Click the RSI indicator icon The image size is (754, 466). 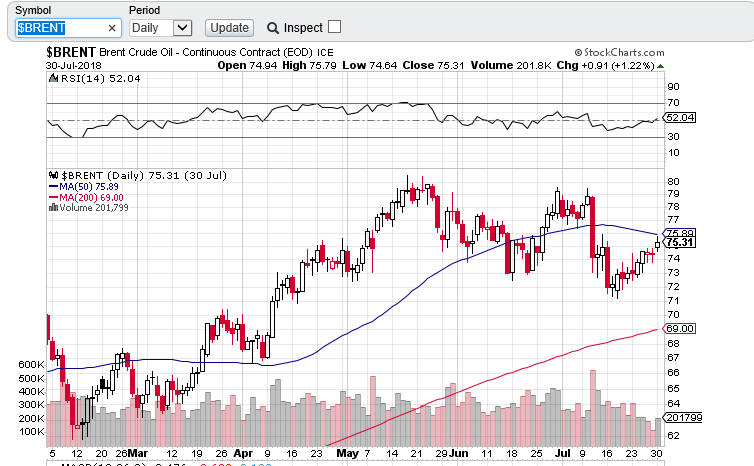tap(53, 78)
